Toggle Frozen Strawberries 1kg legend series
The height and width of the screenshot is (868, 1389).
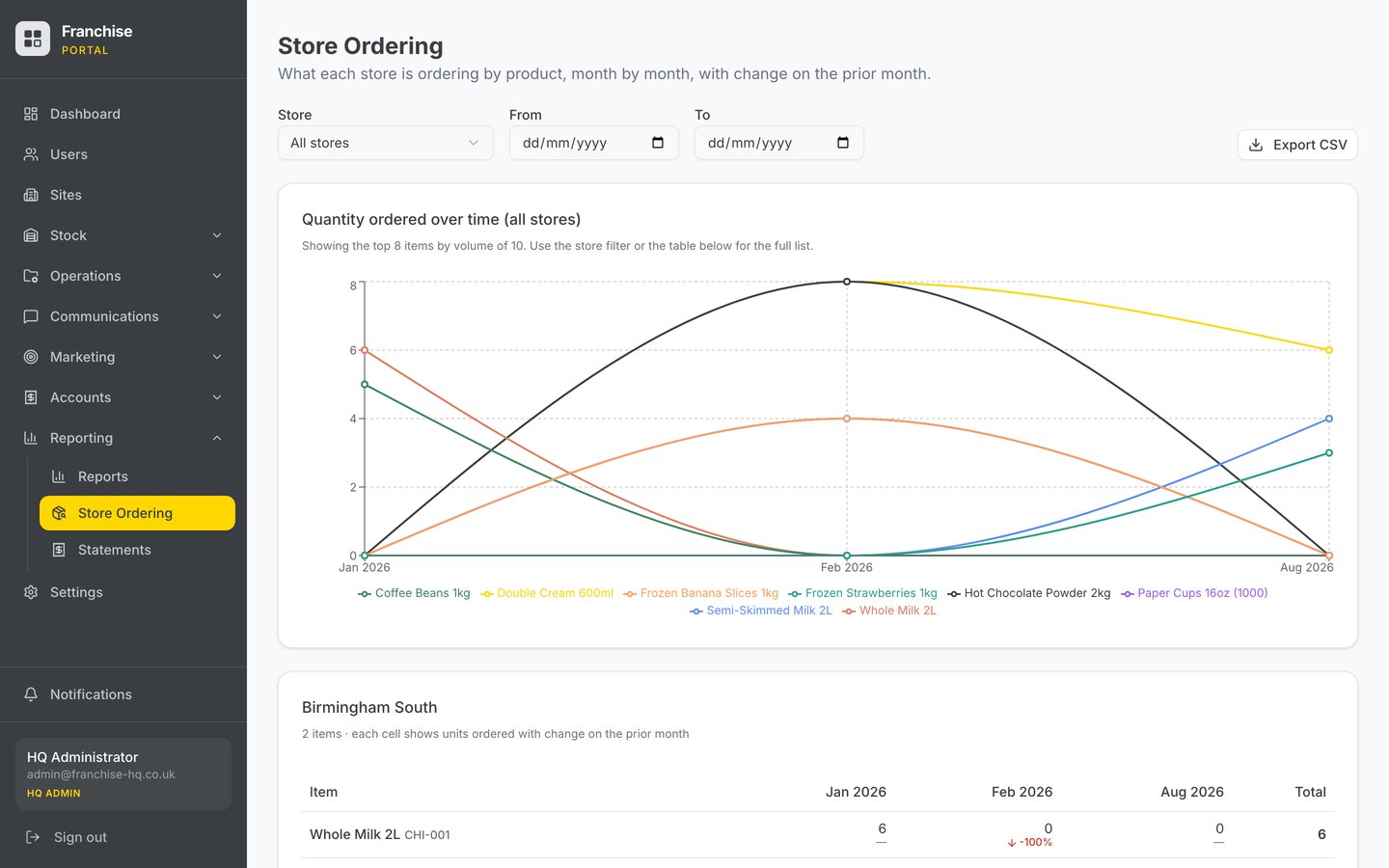tap(862, 593)
